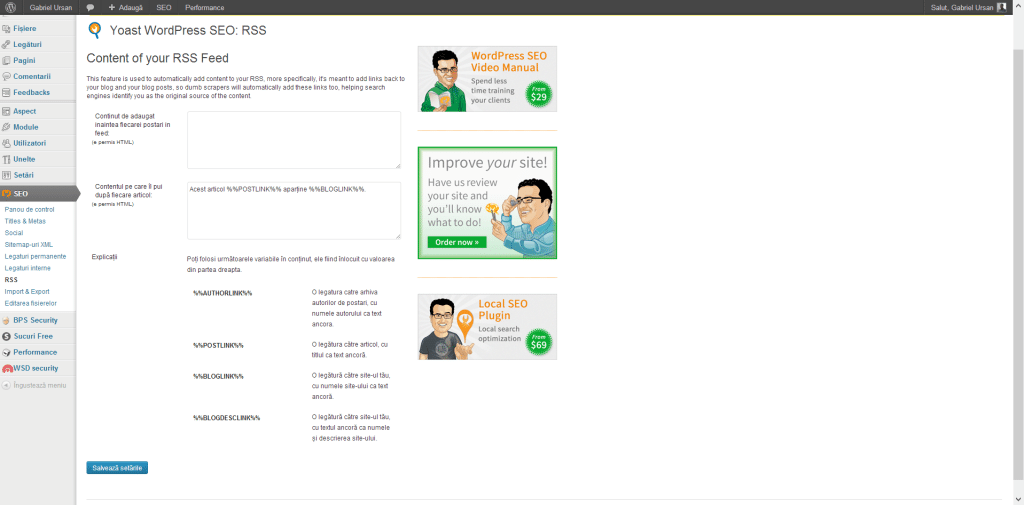Click the orange SEO icon in the sidebar

tap(6, 193)
